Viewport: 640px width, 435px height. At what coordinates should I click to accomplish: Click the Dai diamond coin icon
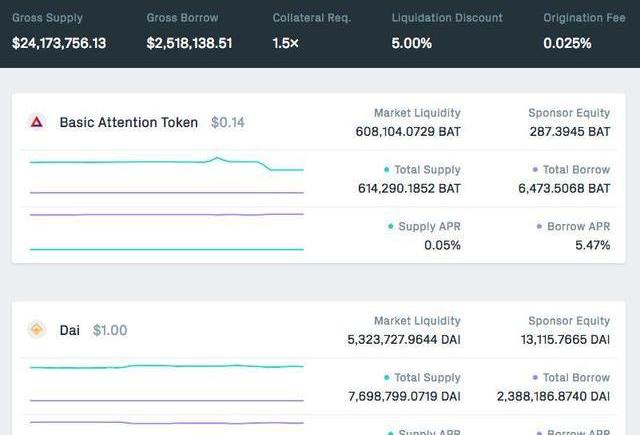[37, 329]
